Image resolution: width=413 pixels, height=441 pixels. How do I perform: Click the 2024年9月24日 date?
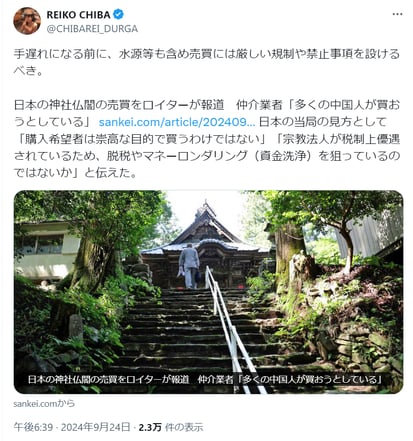[x=96, y=427]
